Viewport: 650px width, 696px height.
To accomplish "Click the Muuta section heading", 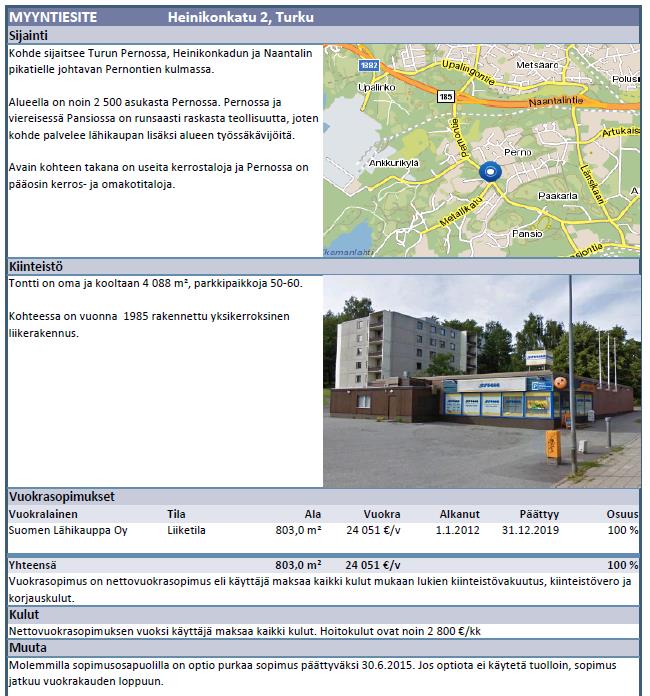I will click(x=28, y=648).
